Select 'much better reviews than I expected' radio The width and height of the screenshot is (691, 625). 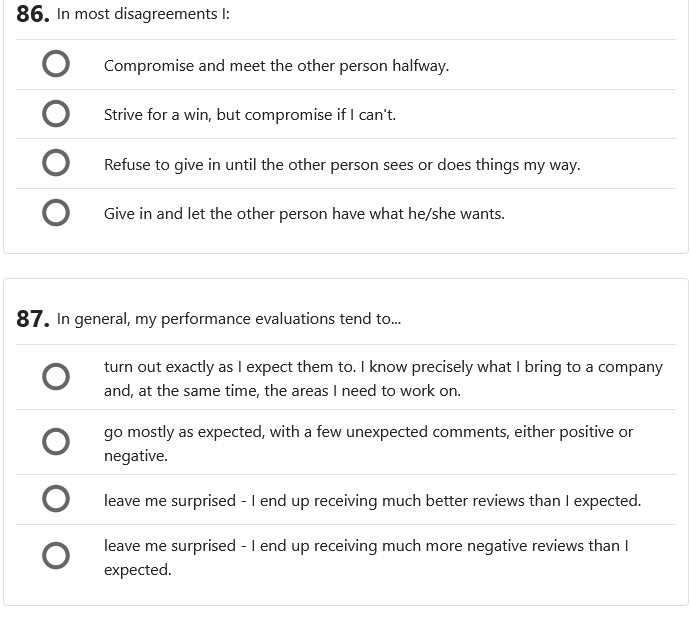click(x=56, y=499)
